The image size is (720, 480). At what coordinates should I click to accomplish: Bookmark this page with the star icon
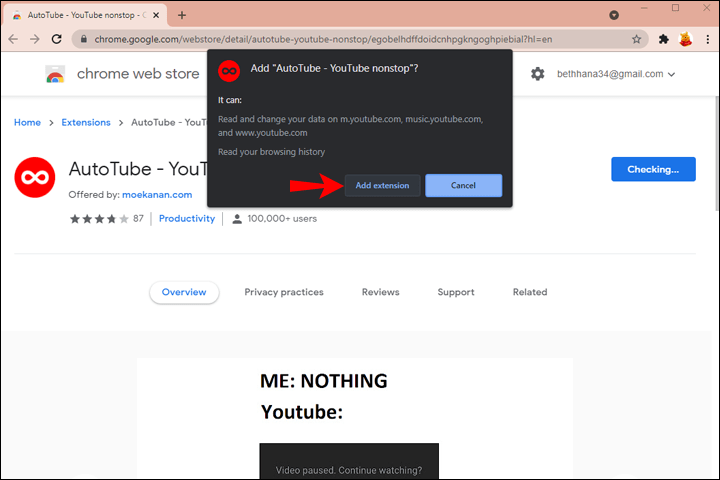[636, 39]
